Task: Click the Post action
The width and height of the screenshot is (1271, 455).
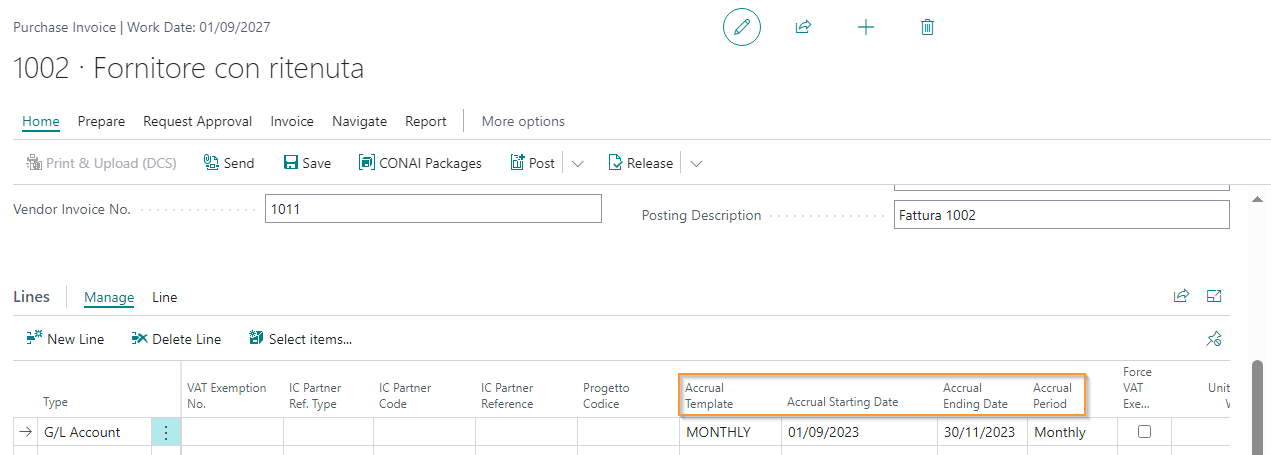Action: tap(532, 163)
